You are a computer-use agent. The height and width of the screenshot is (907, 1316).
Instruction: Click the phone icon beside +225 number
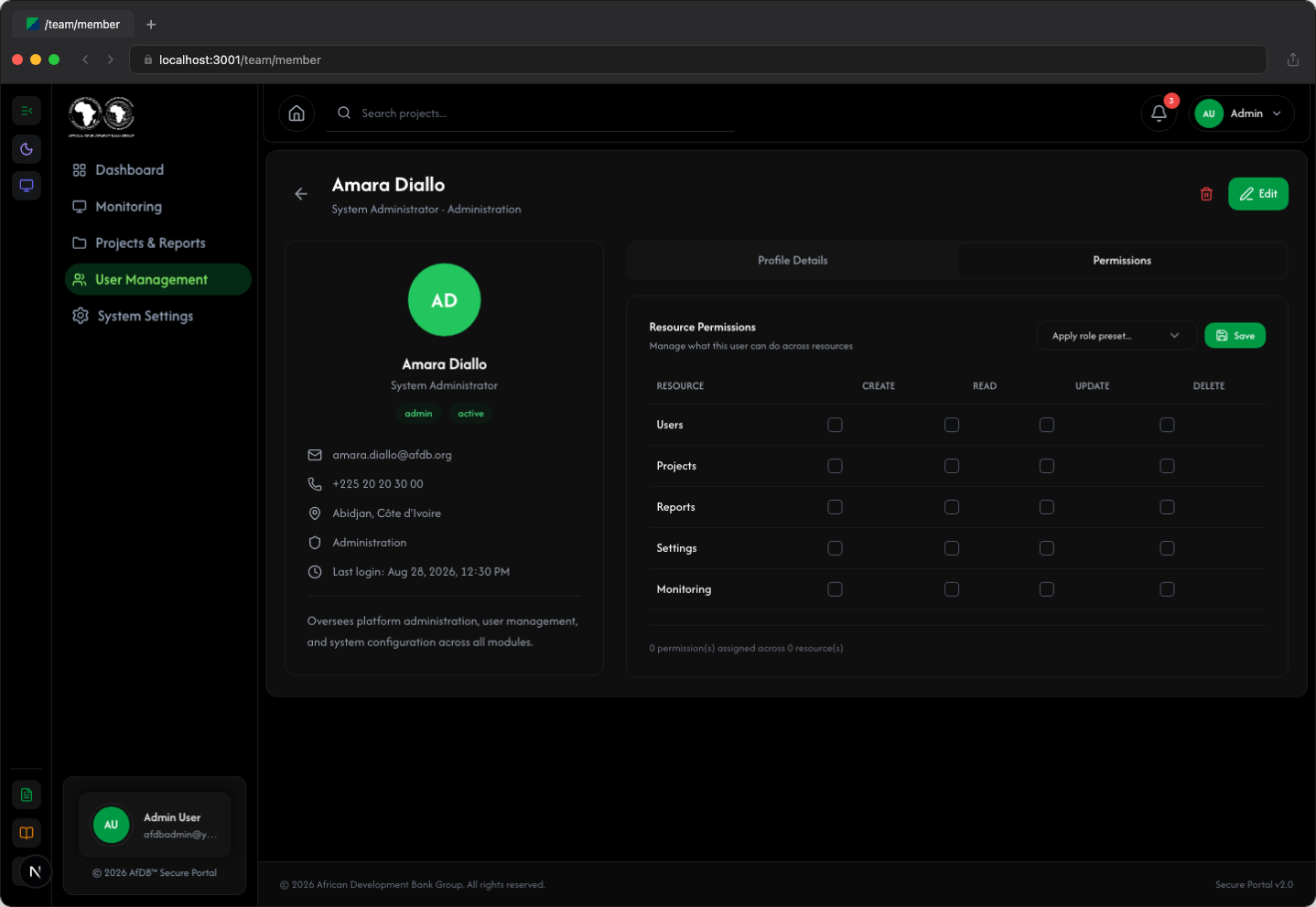pos(315,484)
